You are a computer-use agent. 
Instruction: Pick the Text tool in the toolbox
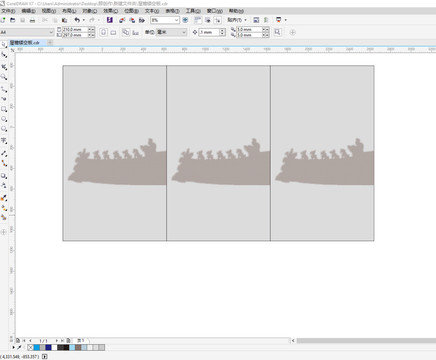pyautogui.click(x=4, y=141)
